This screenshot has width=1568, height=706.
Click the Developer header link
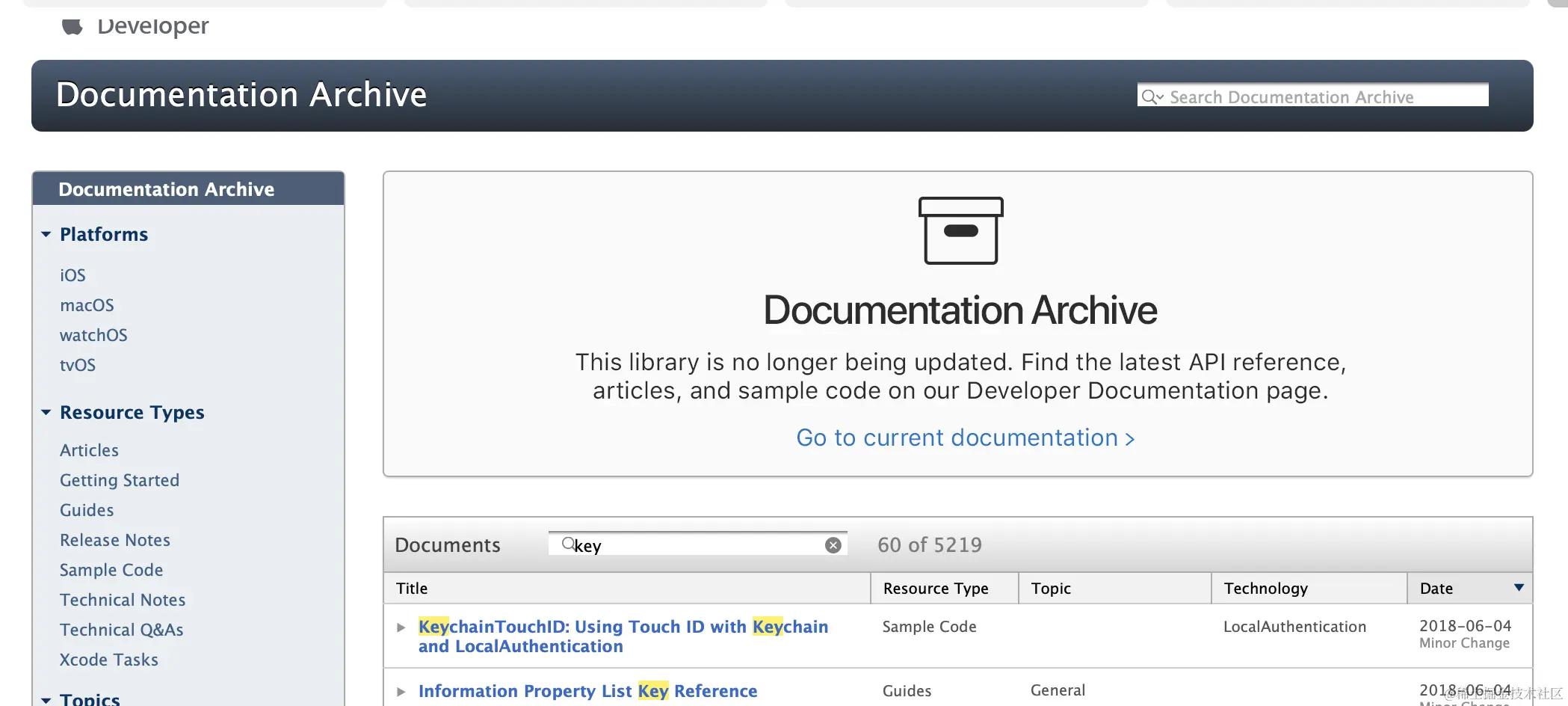pyautogui.click(x=152, y=26)
